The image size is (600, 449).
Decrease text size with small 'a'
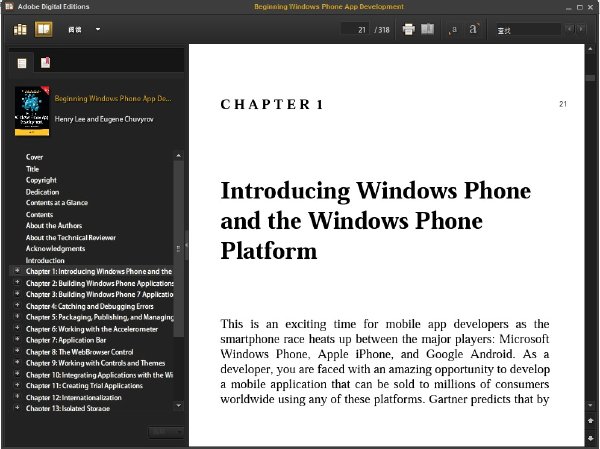tap(453, 29)
